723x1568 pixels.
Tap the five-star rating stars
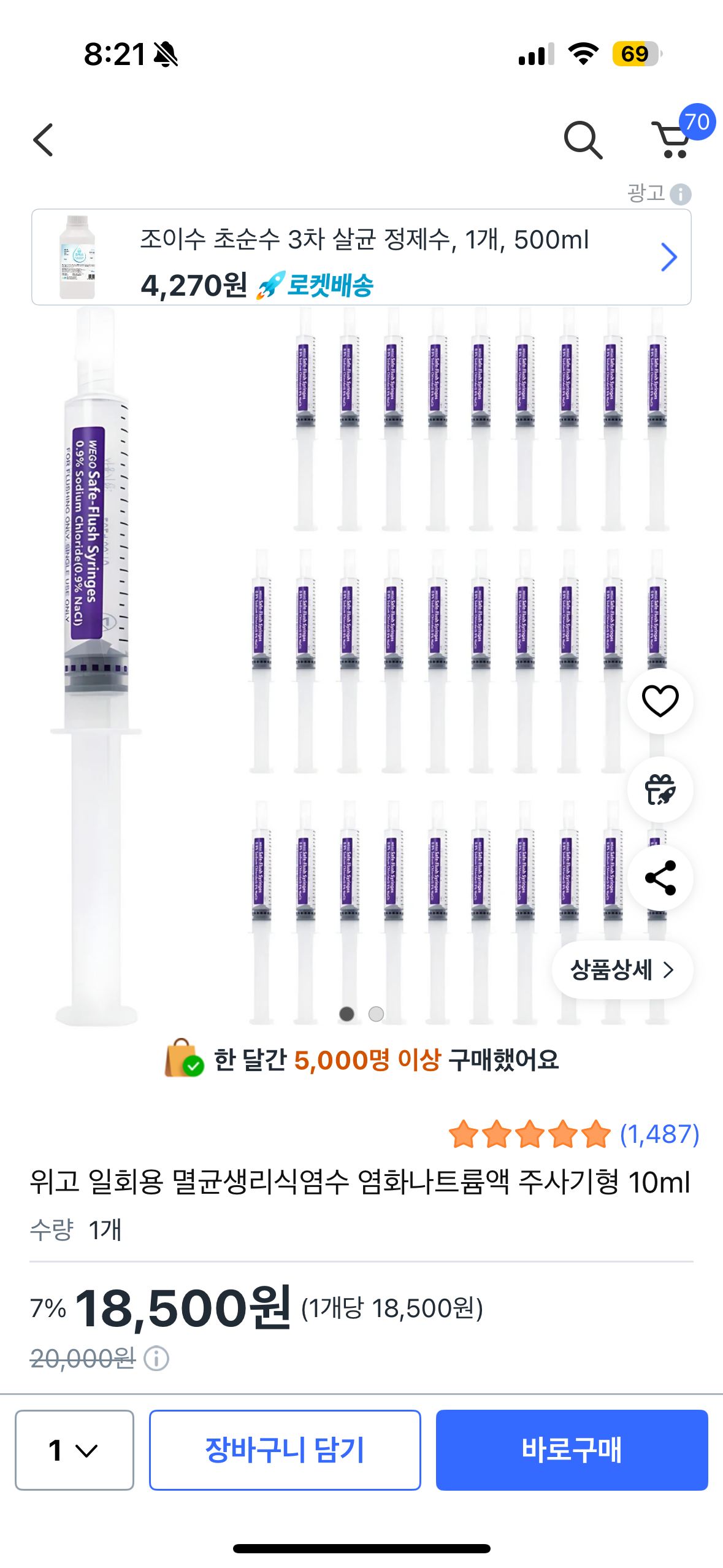click(x=530, y=1134)
